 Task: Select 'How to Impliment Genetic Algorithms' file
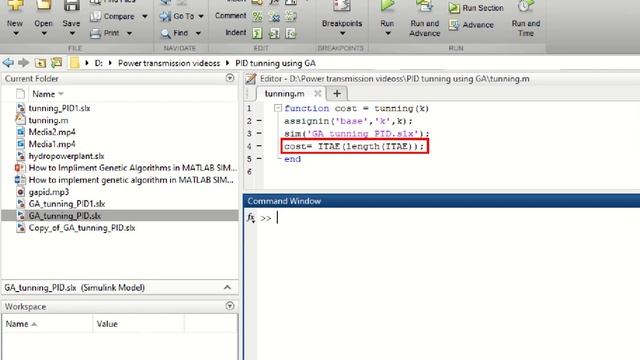(x=127, y=168)
